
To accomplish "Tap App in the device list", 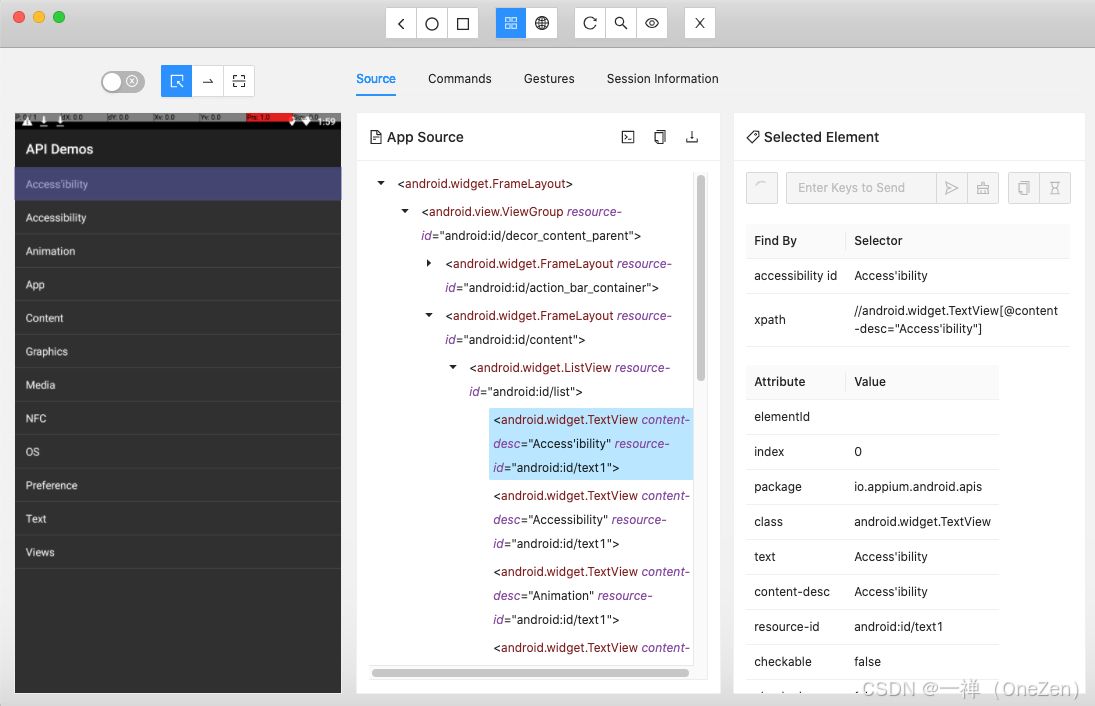I will coord(178,285).
